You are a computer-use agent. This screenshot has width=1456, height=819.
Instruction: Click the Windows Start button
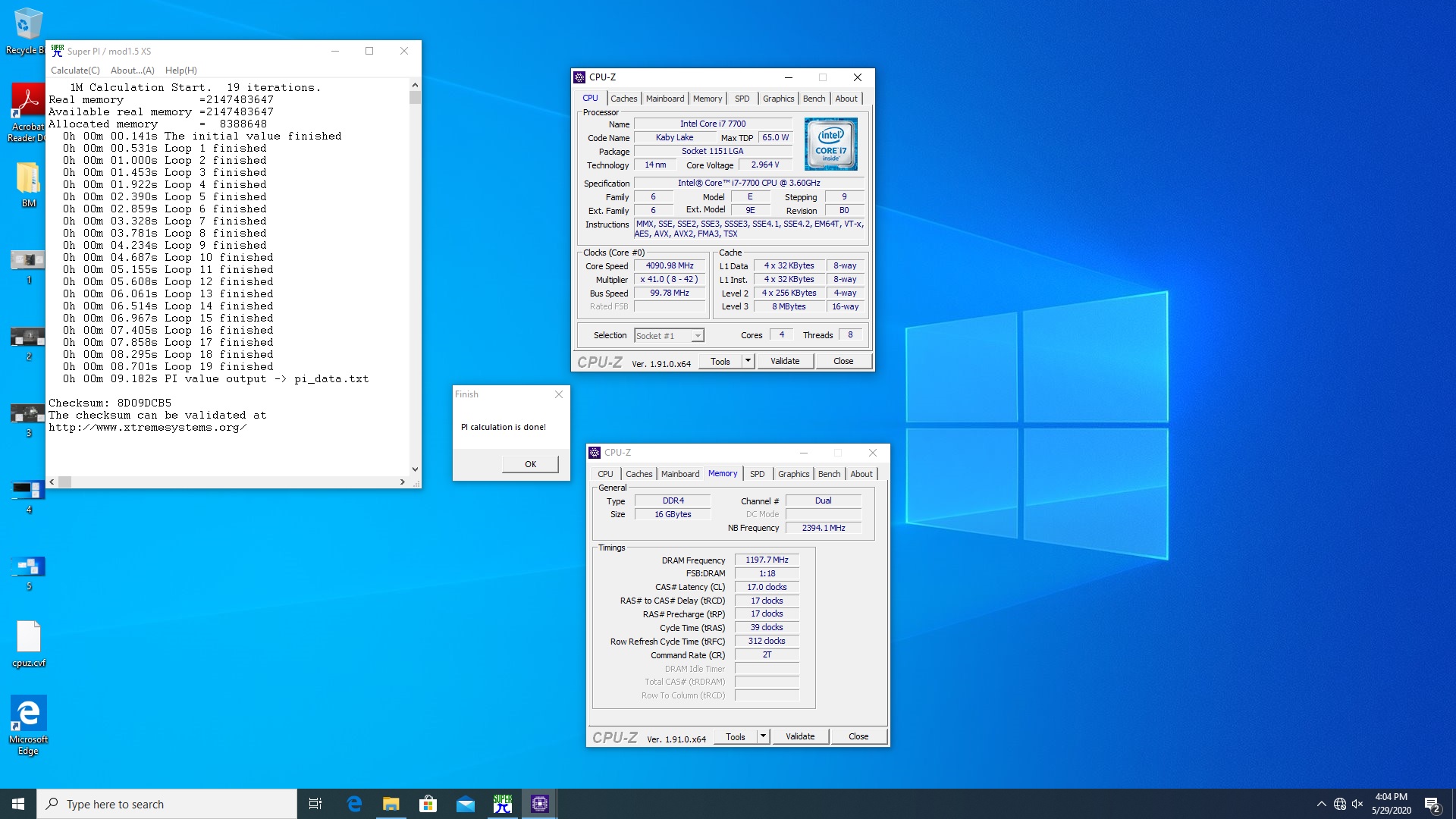[18, 804]
